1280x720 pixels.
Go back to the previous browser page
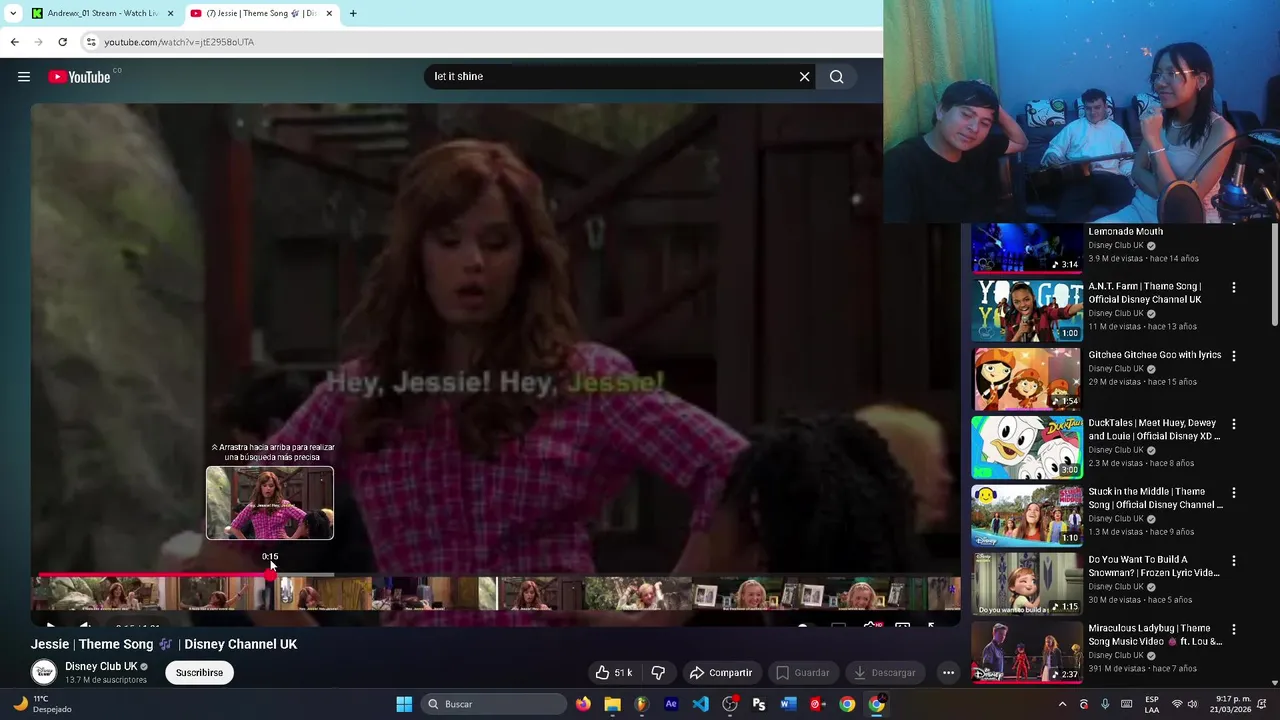click(14, 42)
